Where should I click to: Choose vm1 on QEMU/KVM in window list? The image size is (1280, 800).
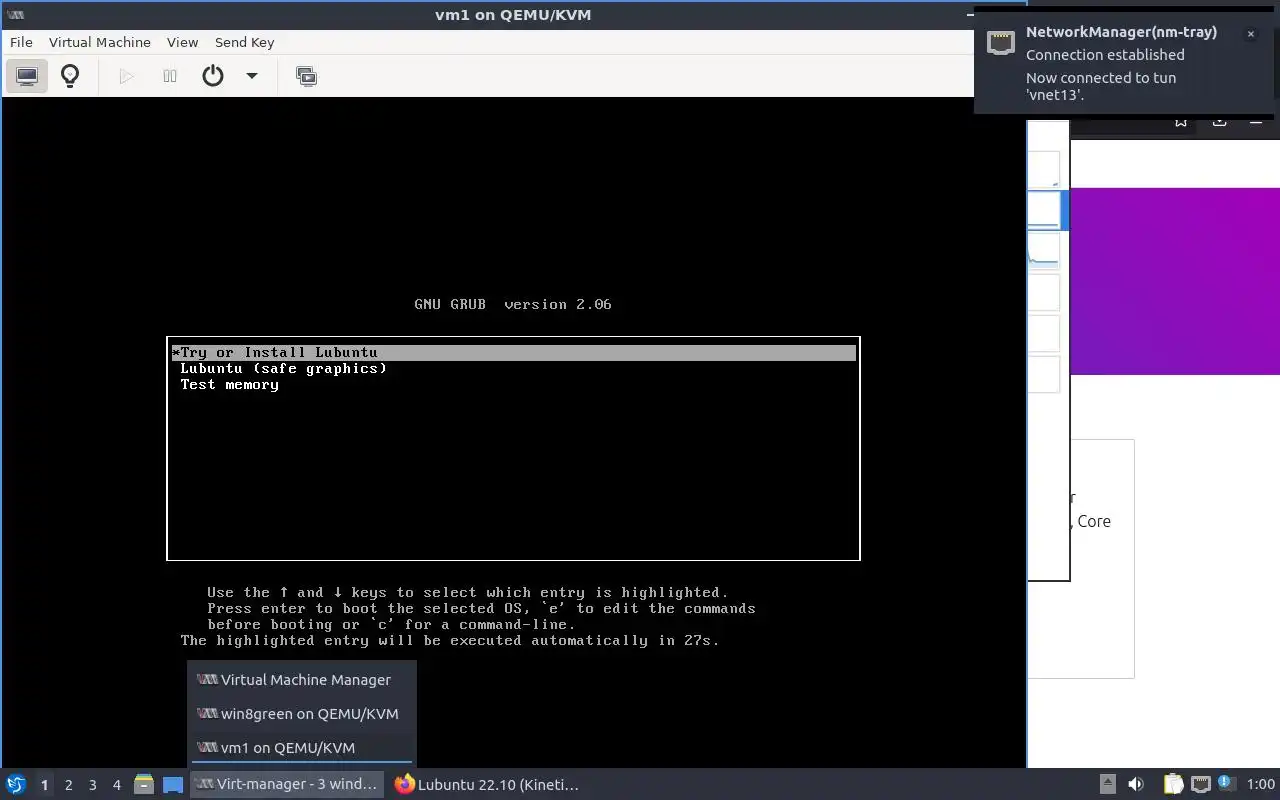pyautogui.click(x=302, y=748)
